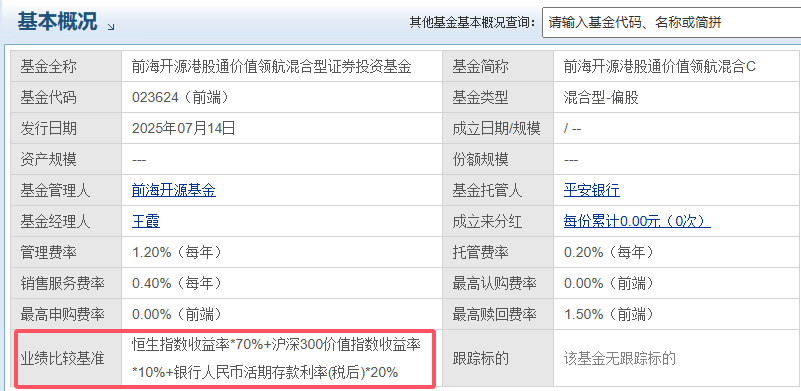Select fund type value 混合型-偏股
The image size is (801, 391).
[x=601, y=98]
